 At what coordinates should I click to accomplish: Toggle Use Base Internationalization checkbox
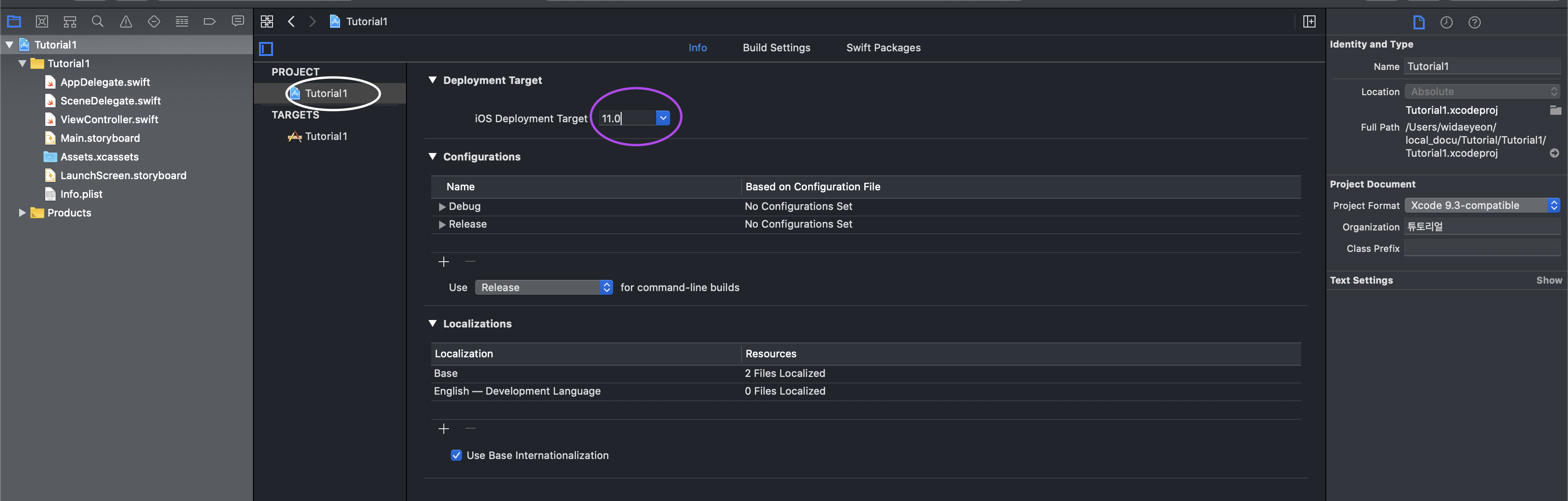tap(456, 455)
